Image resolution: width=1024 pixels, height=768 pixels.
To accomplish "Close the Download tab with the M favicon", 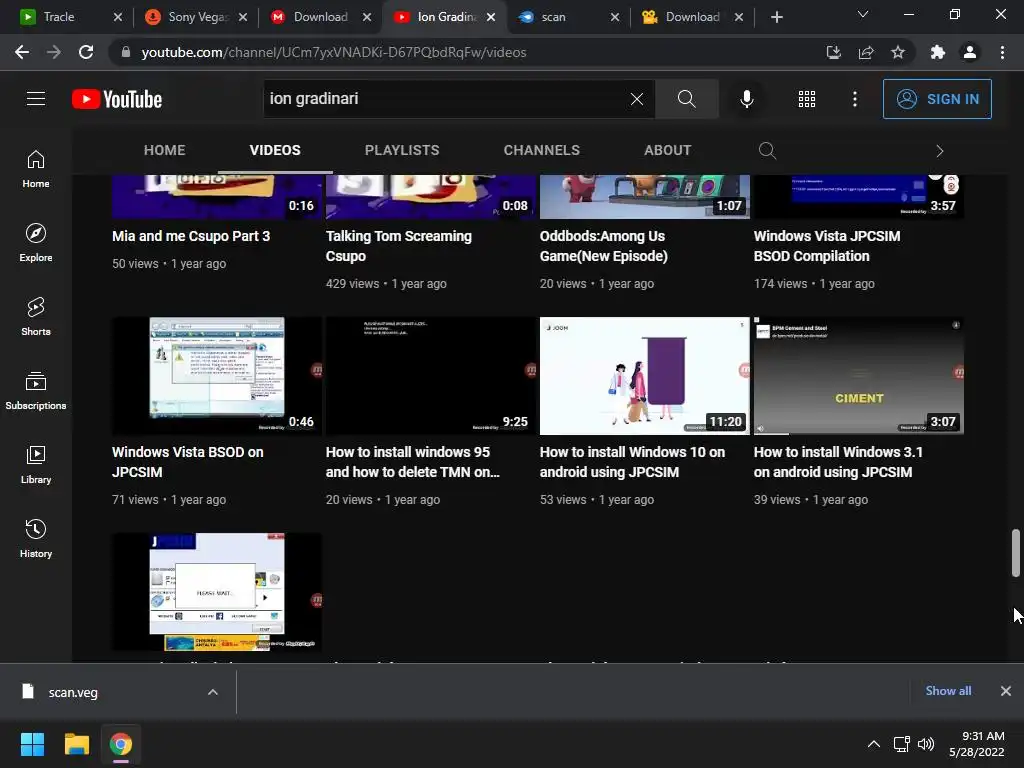I will click(x=367, y=17).
